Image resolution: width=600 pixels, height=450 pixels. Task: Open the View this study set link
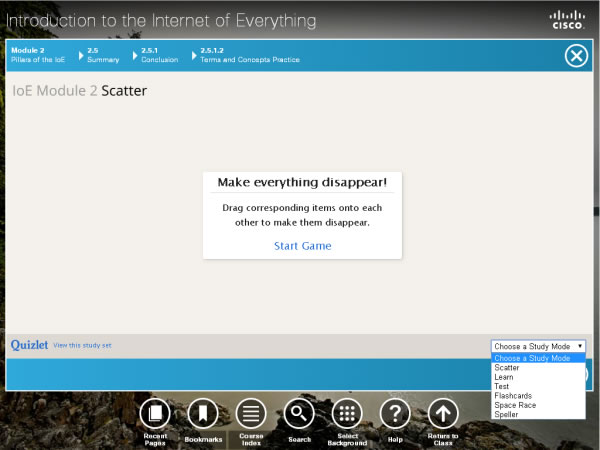click(x=82, y=345)
